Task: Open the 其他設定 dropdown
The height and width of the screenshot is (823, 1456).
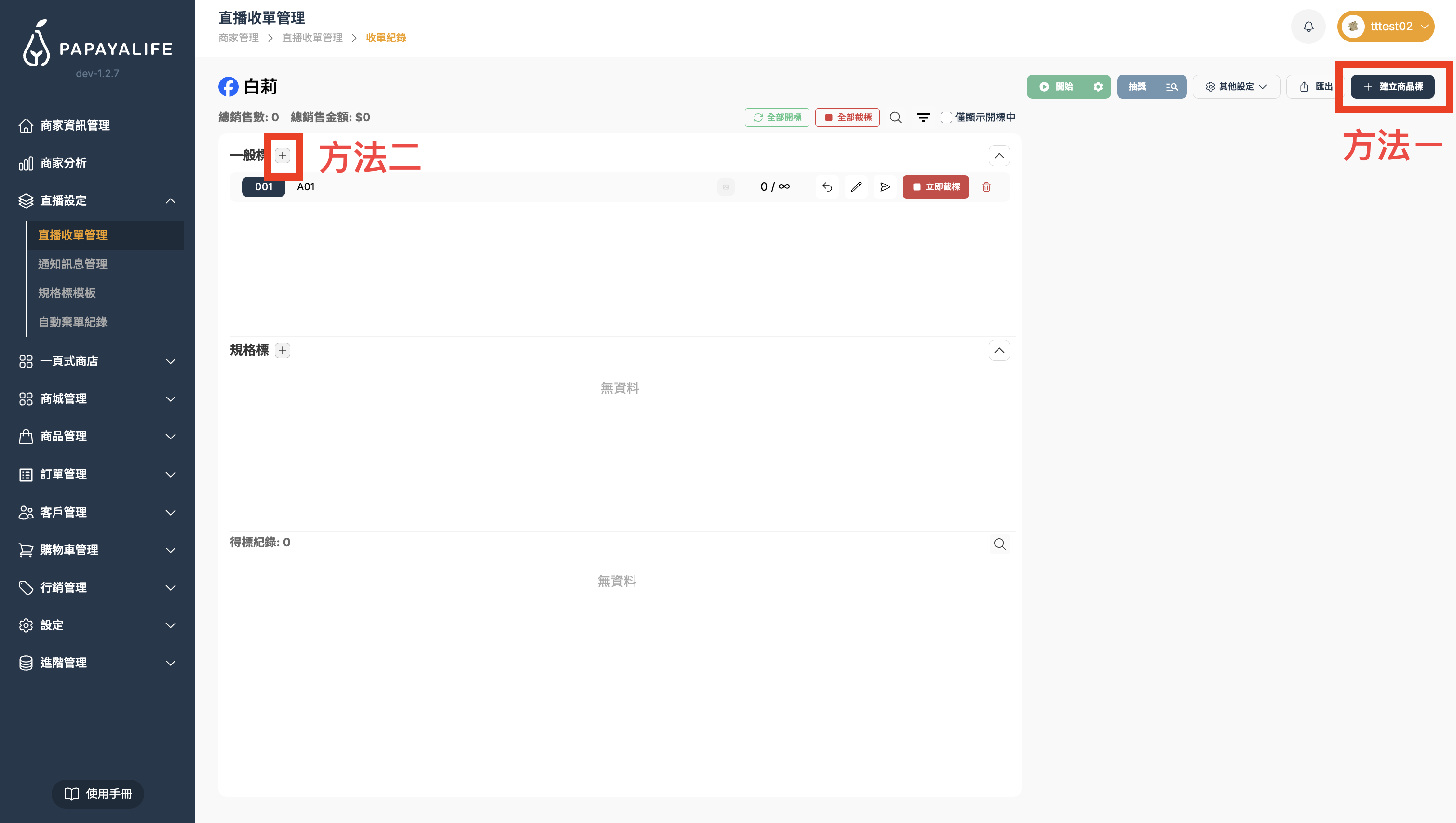Action: click(1236, 86)
